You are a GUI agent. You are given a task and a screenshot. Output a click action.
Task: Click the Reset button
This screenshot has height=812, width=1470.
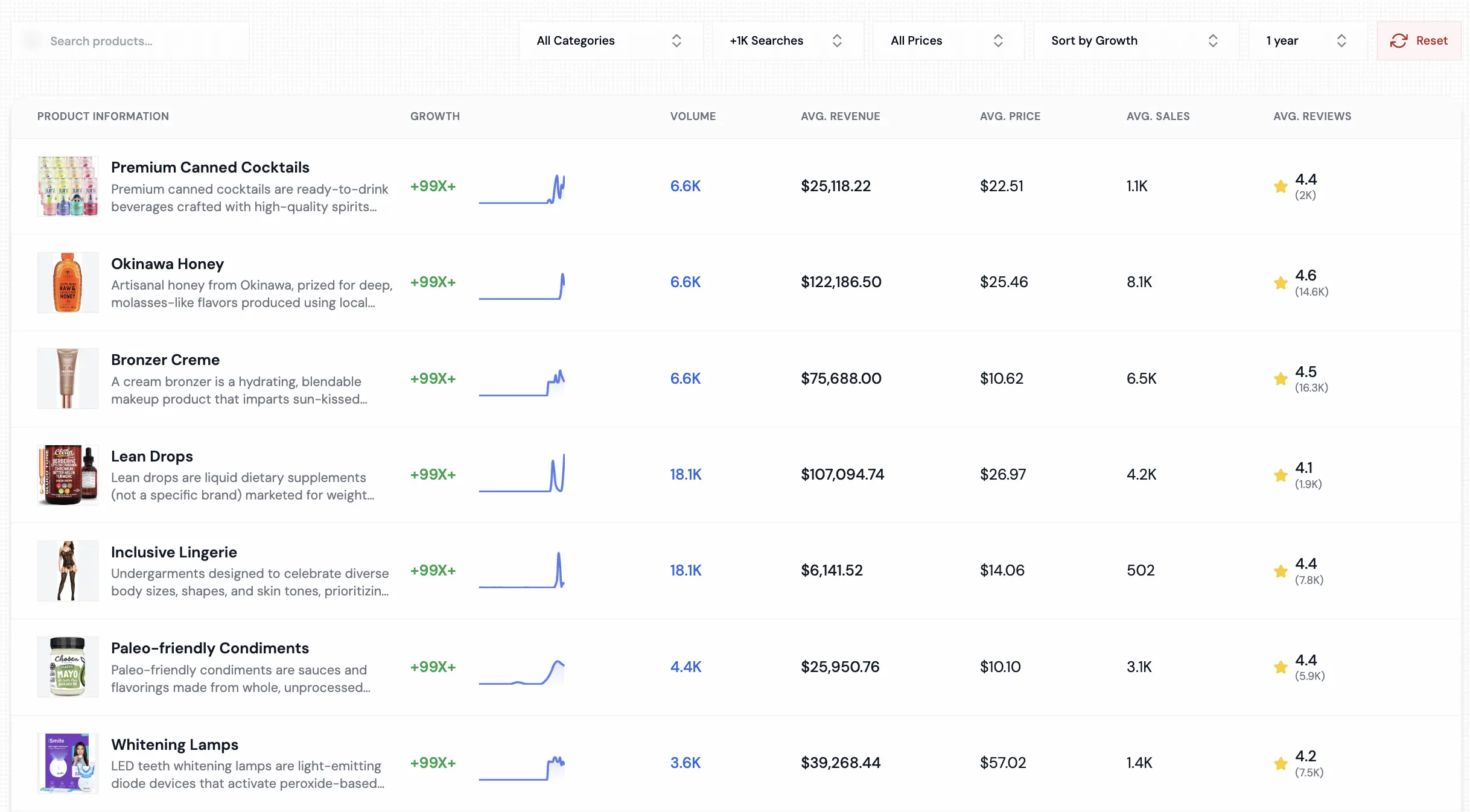pos(1418,40)
